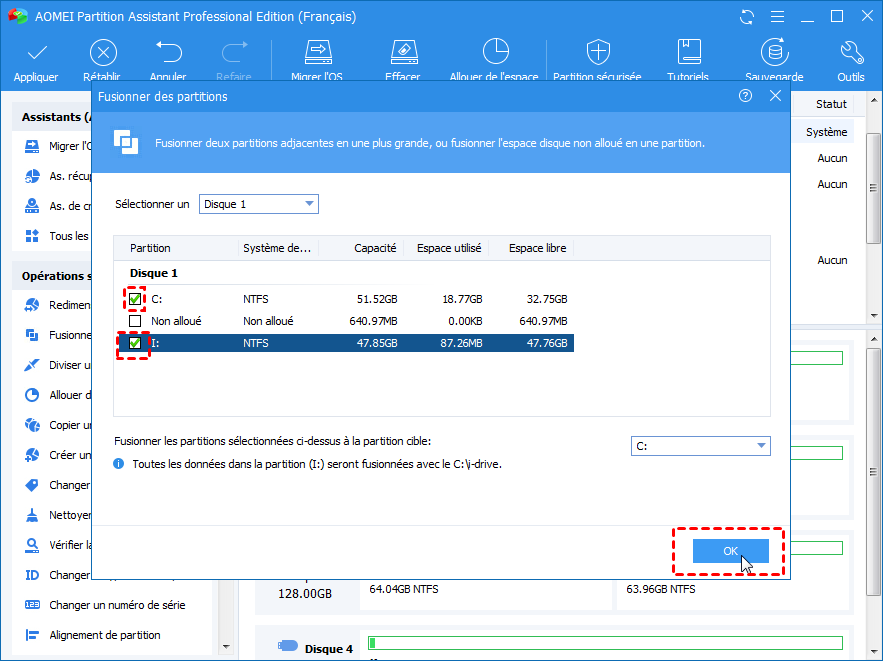Click the Disque 1 group row
The image size is (883, 661).
point(153,273)
